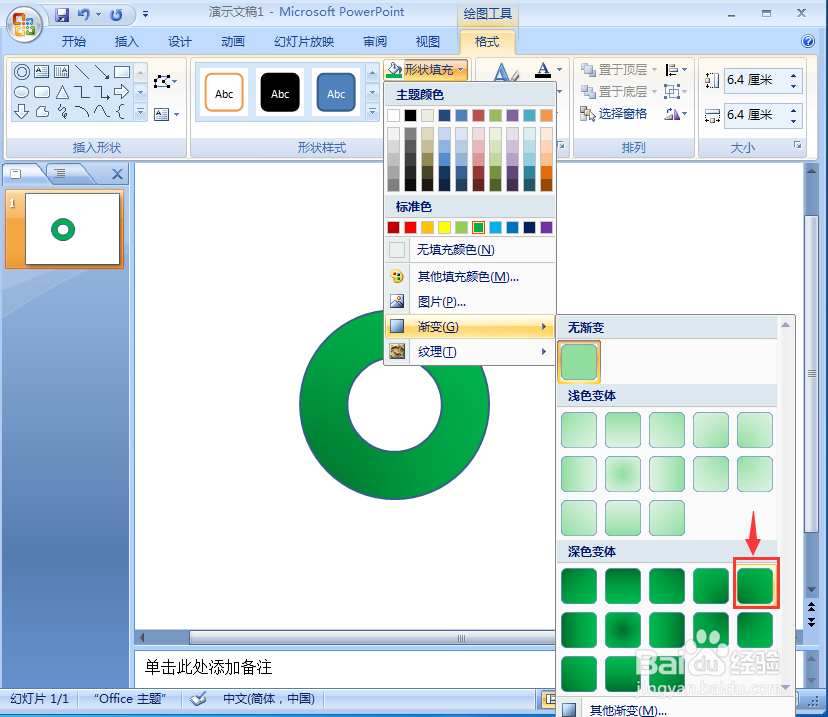Switch to the 设计 tab

point(180,42)
